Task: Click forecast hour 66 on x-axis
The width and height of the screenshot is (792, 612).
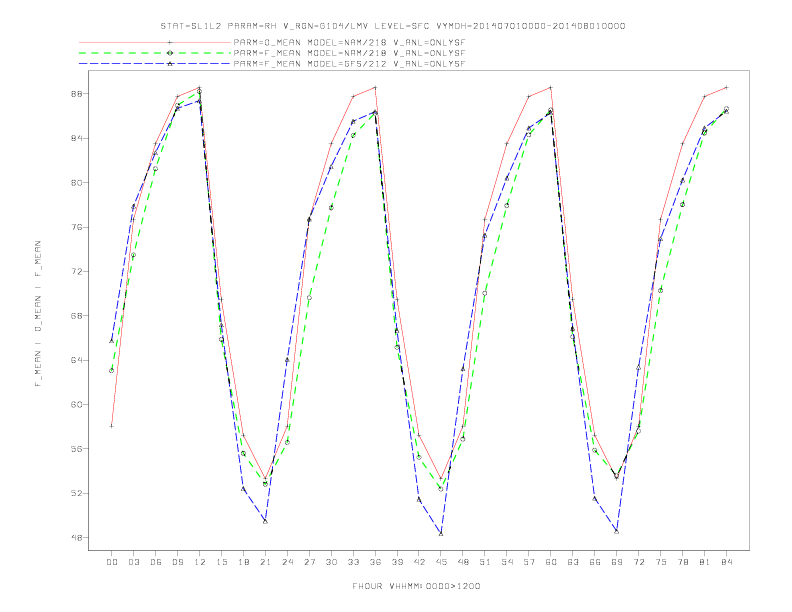Action: [x=595, y=562]
